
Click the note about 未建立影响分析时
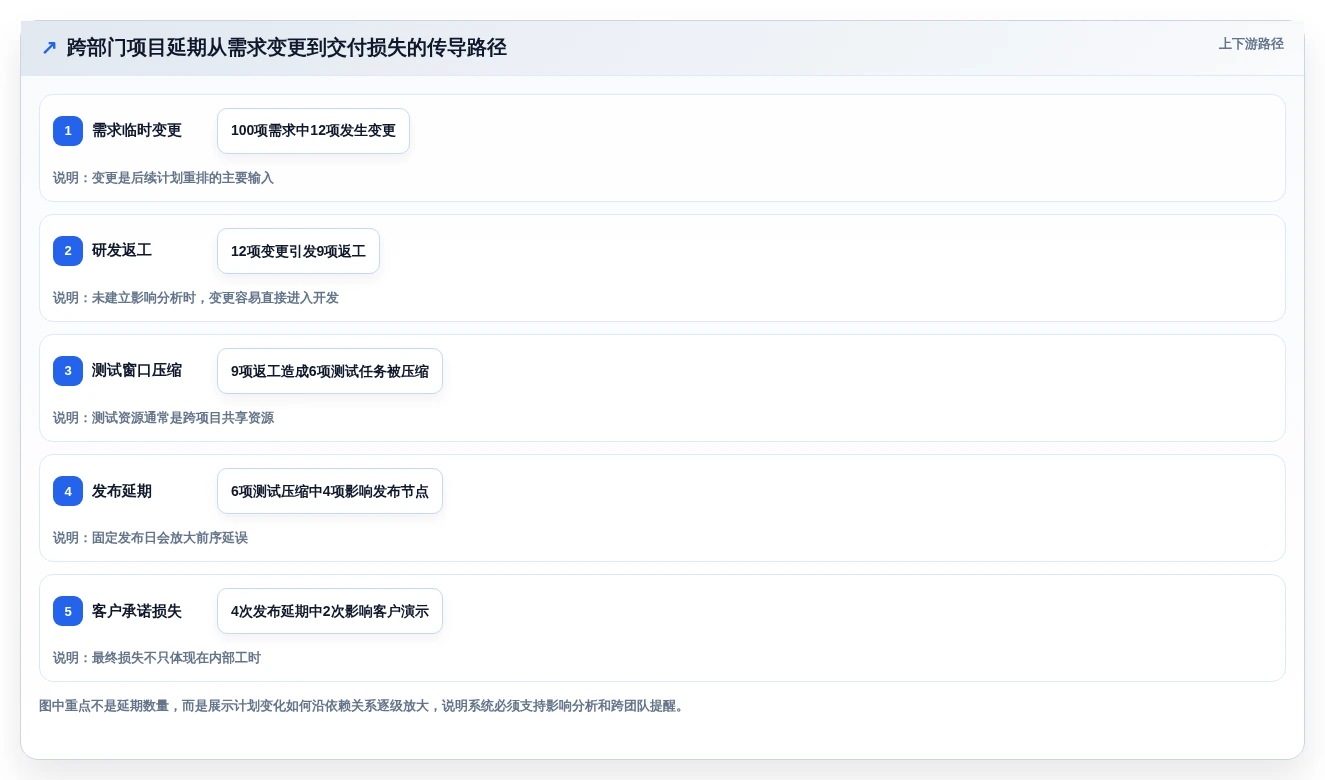(x=196, y=298)
